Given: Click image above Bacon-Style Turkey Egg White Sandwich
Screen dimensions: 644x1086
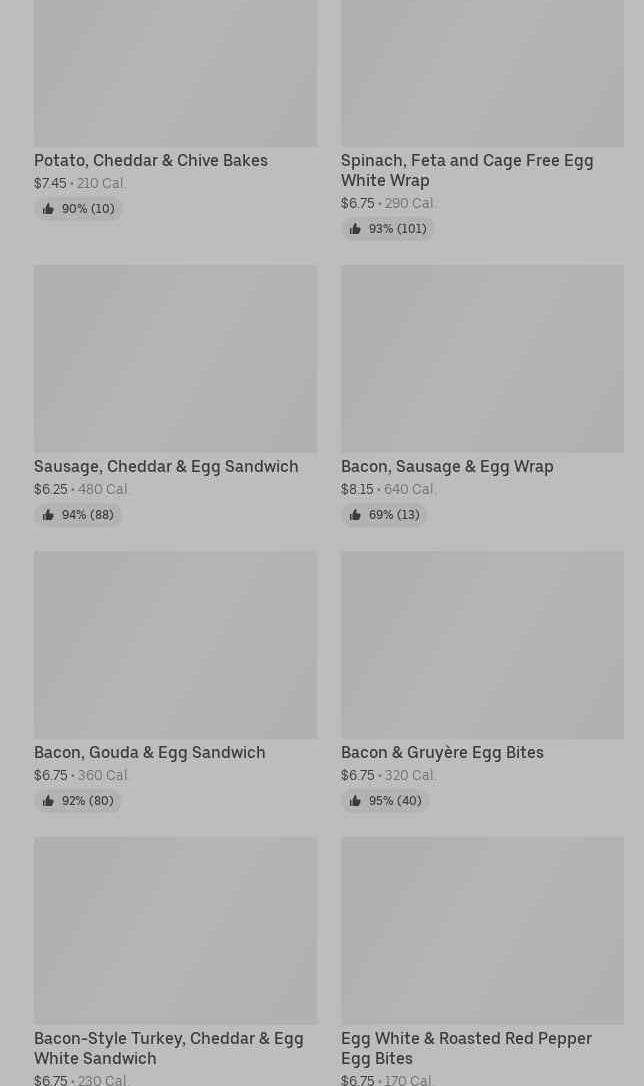Looking at the screenshot, I should 175,930.
